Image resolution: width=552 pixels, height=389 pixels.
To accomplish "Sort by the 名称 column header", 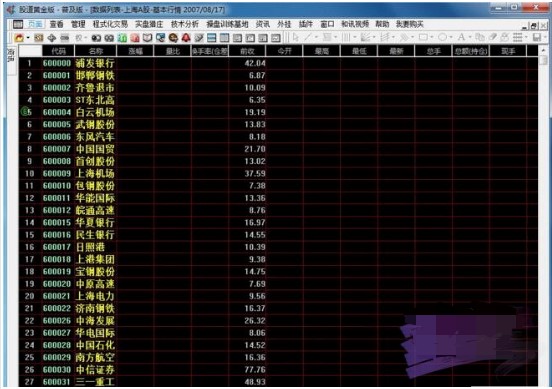I will [x=96, y=51].
